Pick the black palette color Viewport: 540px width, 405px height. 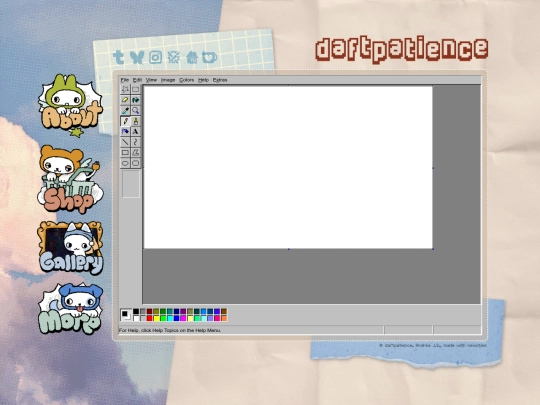pyautogui.click(x=136, y=311)
